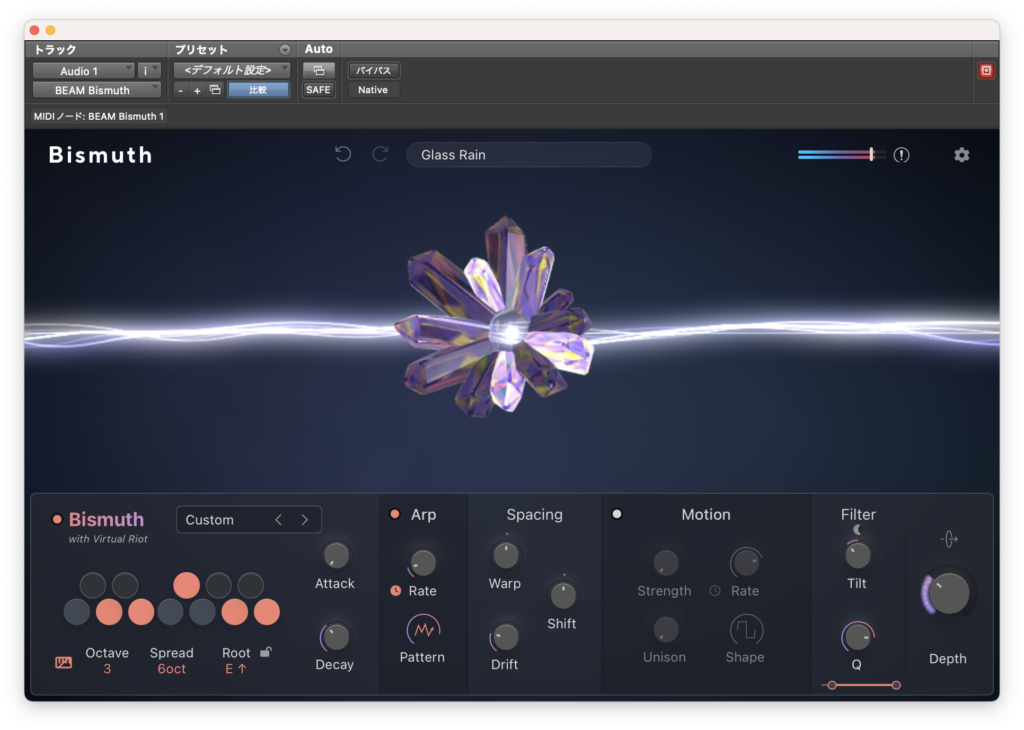Screen dimensions: 1024x730
Task: Click the Arp Pattern waveform icon
Action: click(x=423, y=629)
